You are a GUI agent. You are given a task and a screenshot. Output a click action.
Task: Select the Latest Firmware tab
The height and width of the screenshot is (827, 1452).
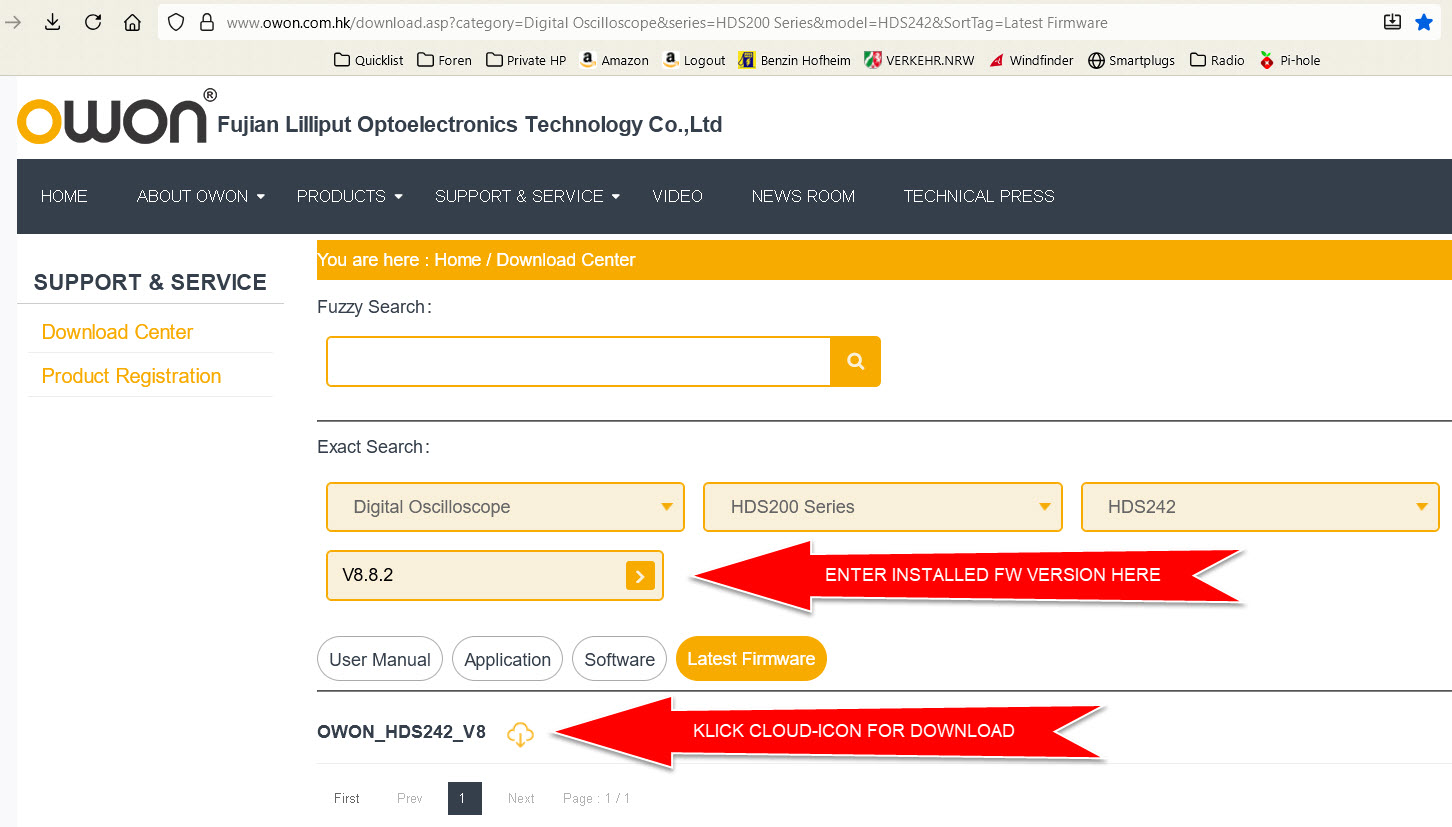[751, 659]
